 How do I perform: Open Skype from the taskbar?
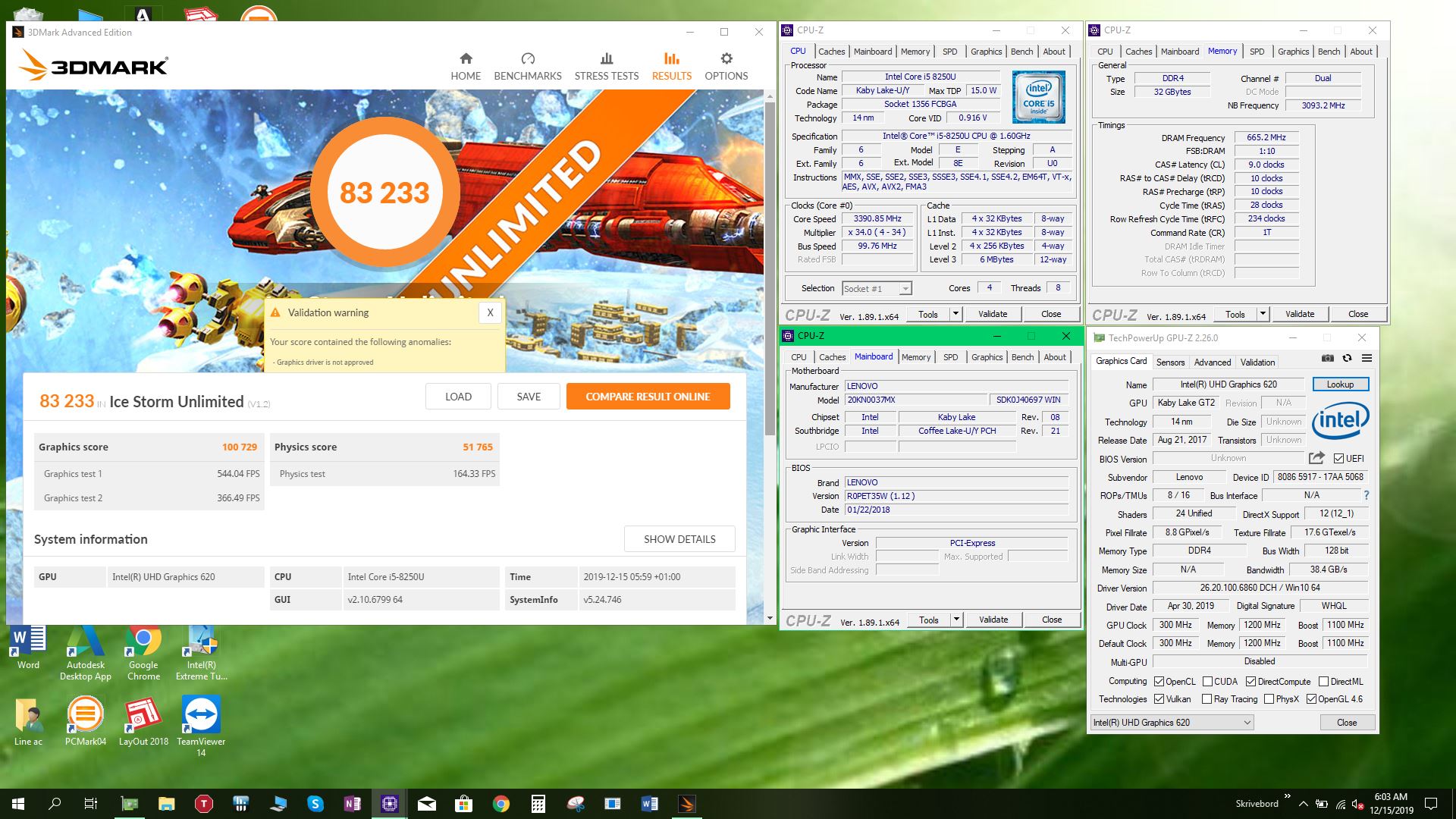click(x=315, y=804)
